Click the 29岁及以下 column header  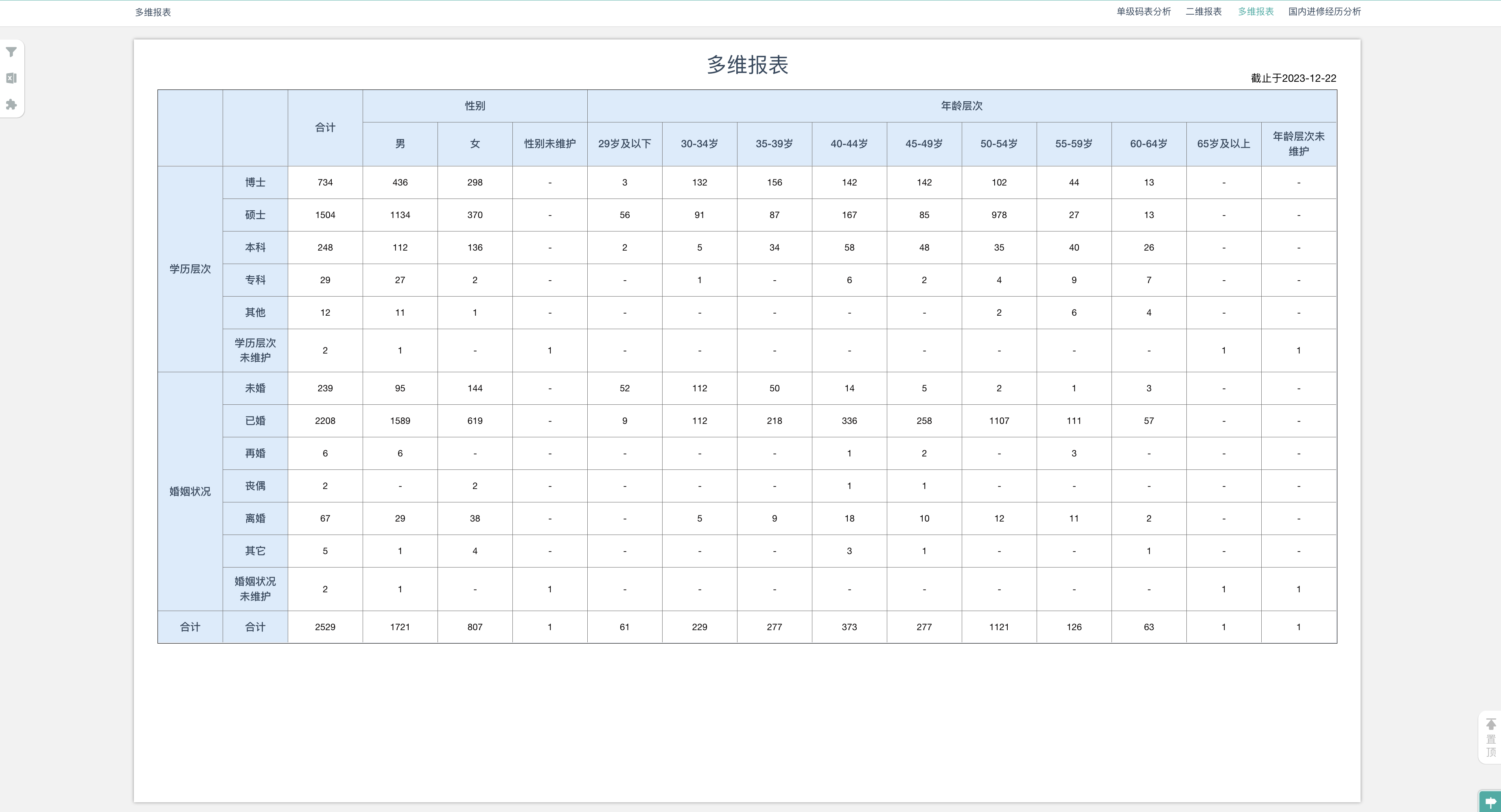625,144
